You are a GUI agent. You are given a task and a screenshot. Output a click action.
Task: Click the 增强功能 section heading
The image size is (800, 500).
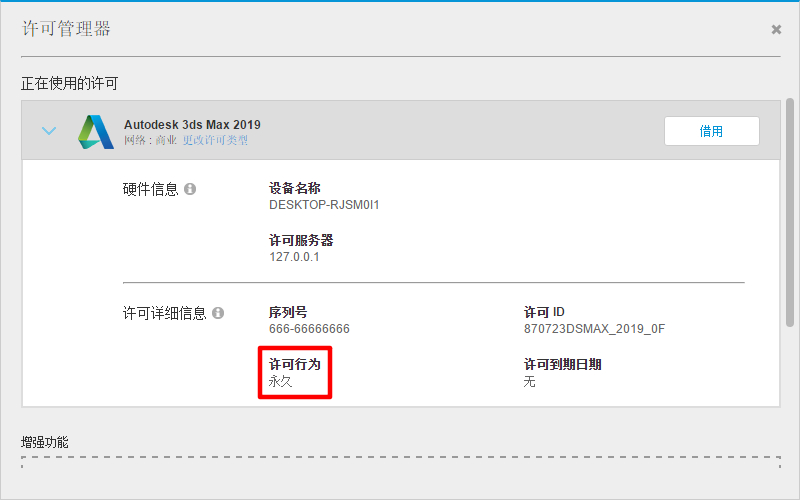tap(45, 441)
